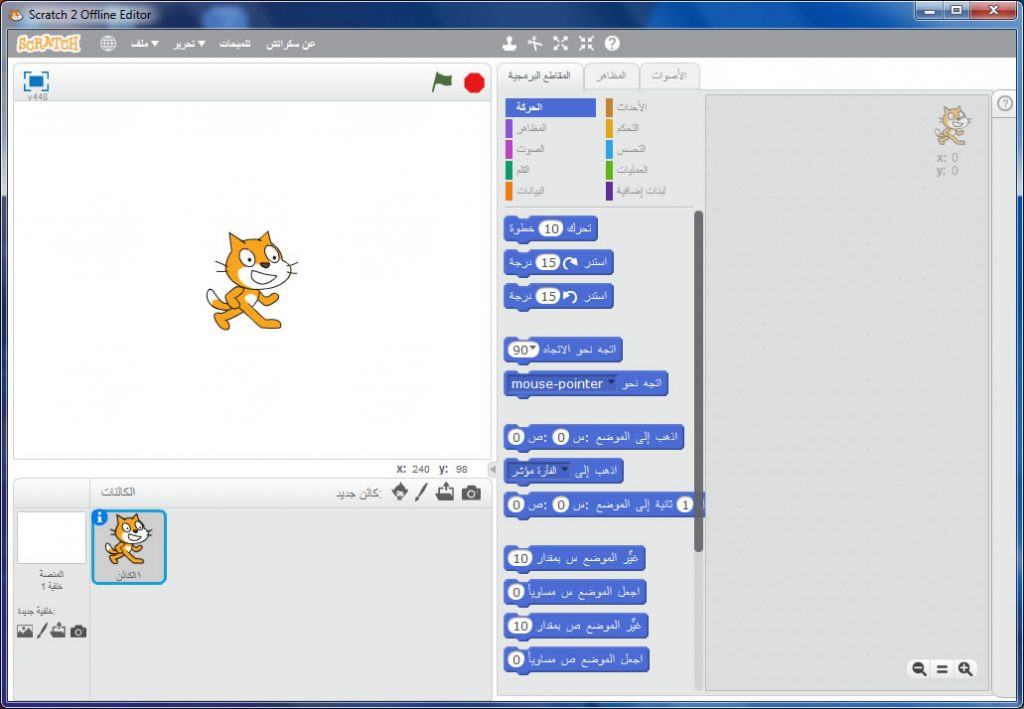Click the value field in change-x-by block

click(520, 558)
